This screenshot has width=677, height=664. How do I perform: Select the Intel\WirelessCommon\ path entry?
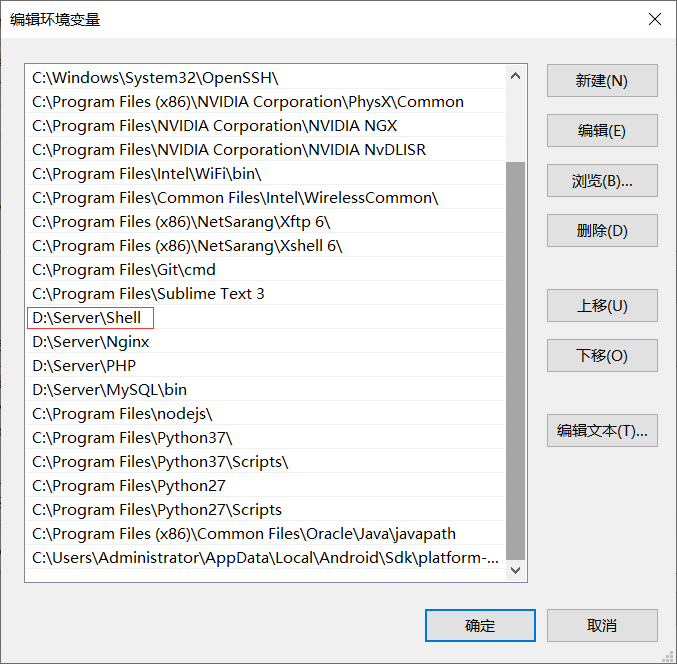point(265,198)
